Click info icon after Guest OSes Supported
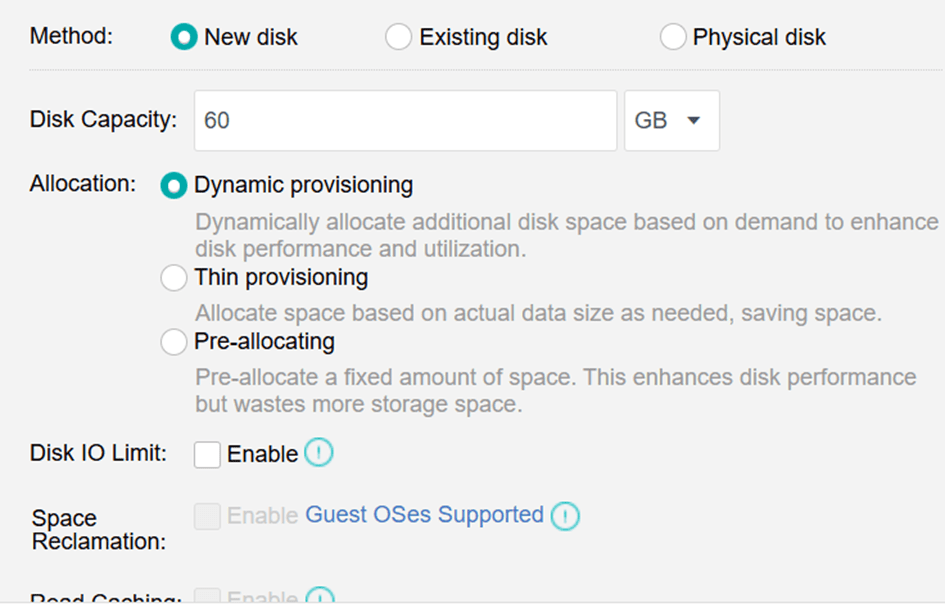The width and height of the screenshot is (945, 607). point(565,516)
